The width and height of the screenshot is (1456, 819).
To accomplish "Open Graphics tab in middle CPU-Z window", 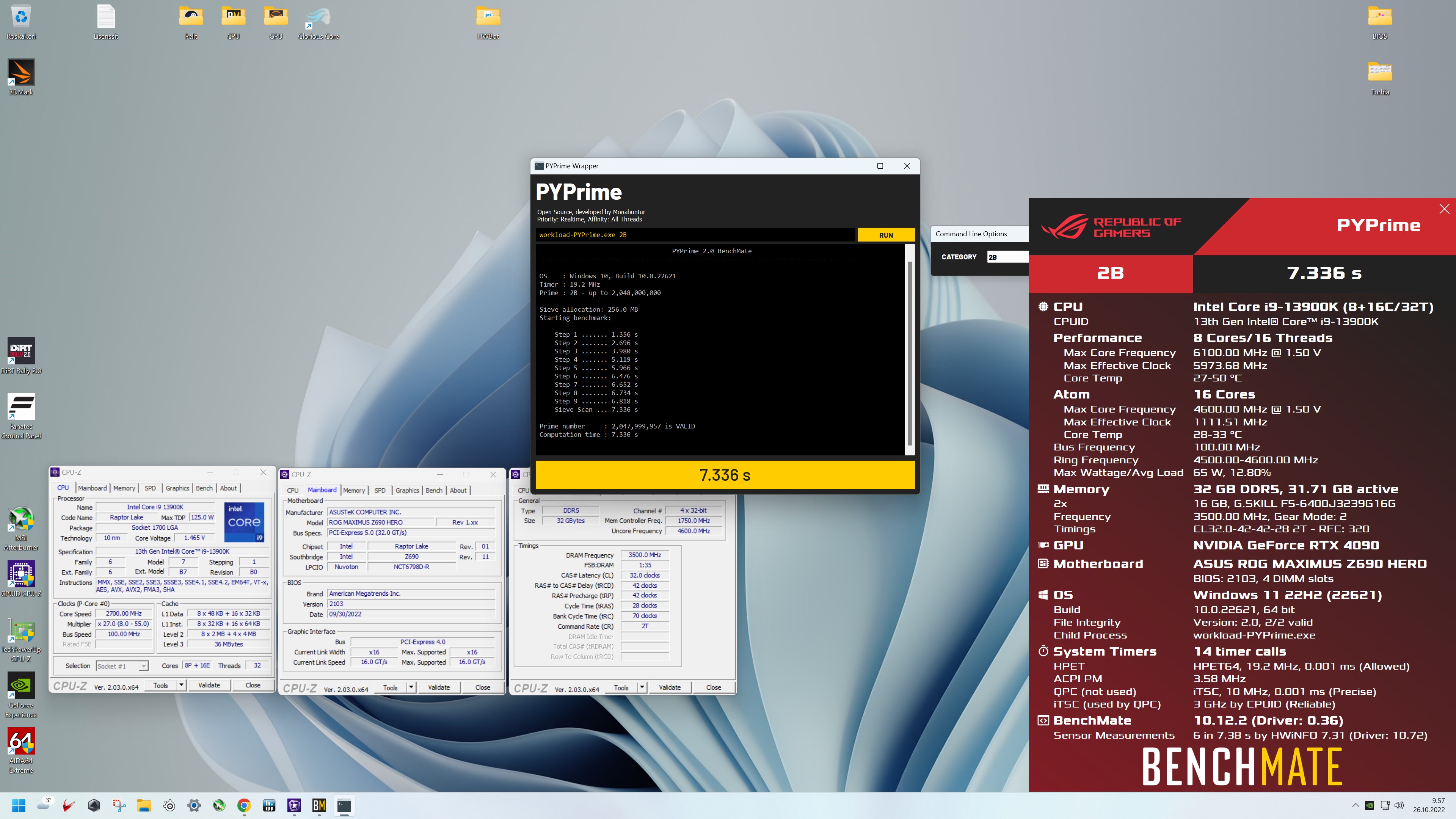I will pos(407,490).
